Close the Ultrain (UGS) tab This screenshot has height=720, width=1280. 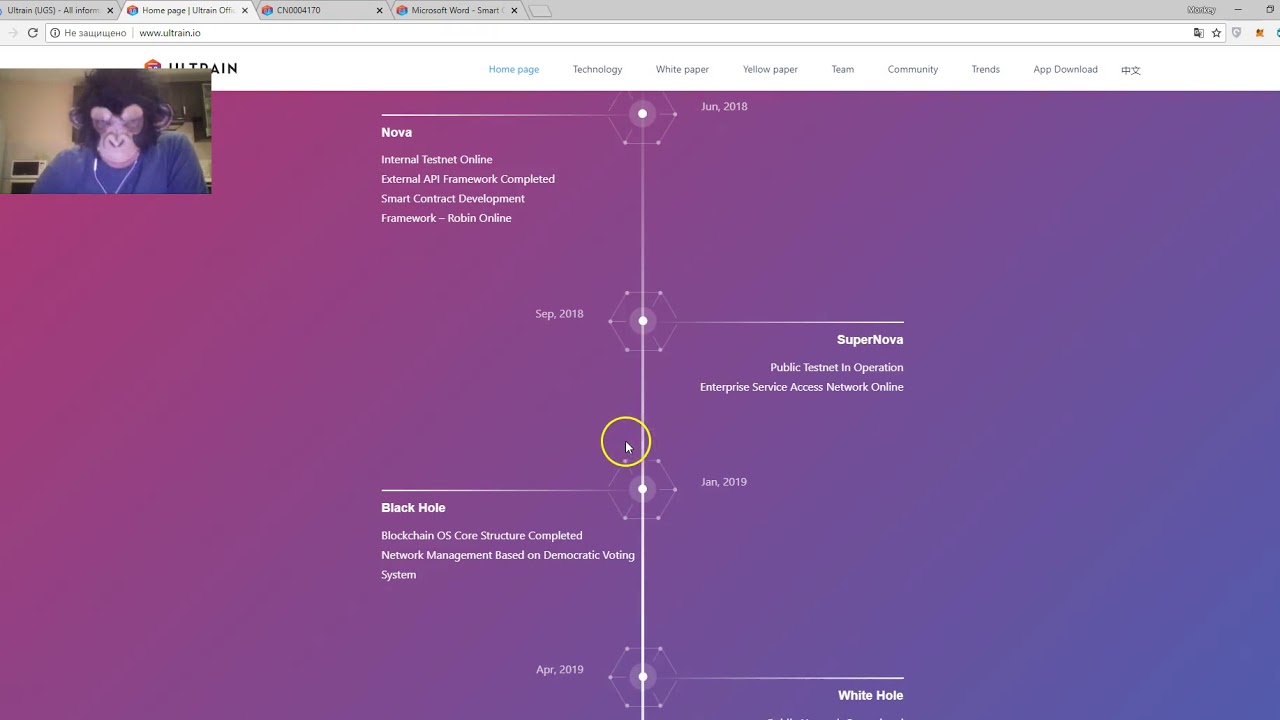coord(110,11)
